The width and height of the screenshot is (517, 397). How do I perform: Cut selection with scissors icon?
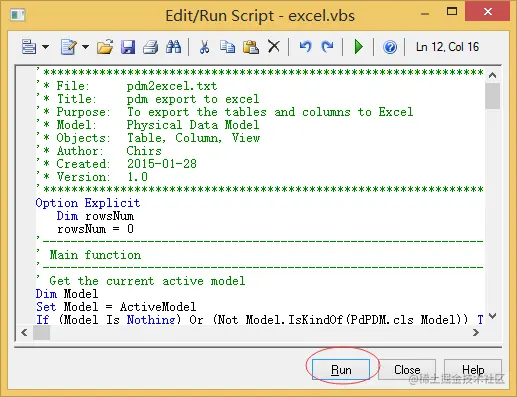point(204,47)
